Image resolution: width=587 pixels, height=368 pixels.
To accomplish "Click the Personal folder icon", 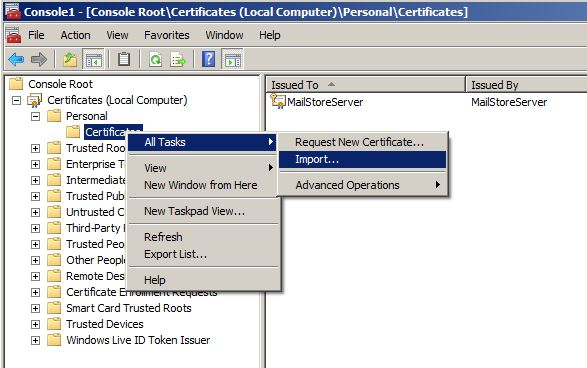I will 54,116.
